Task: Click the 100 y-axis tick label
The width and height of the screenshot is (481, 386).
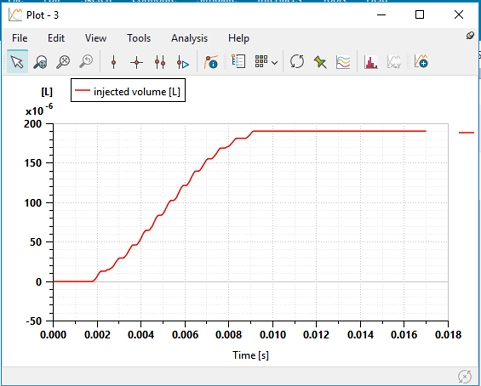Action: pyautogui.click(x=33, y=203)
